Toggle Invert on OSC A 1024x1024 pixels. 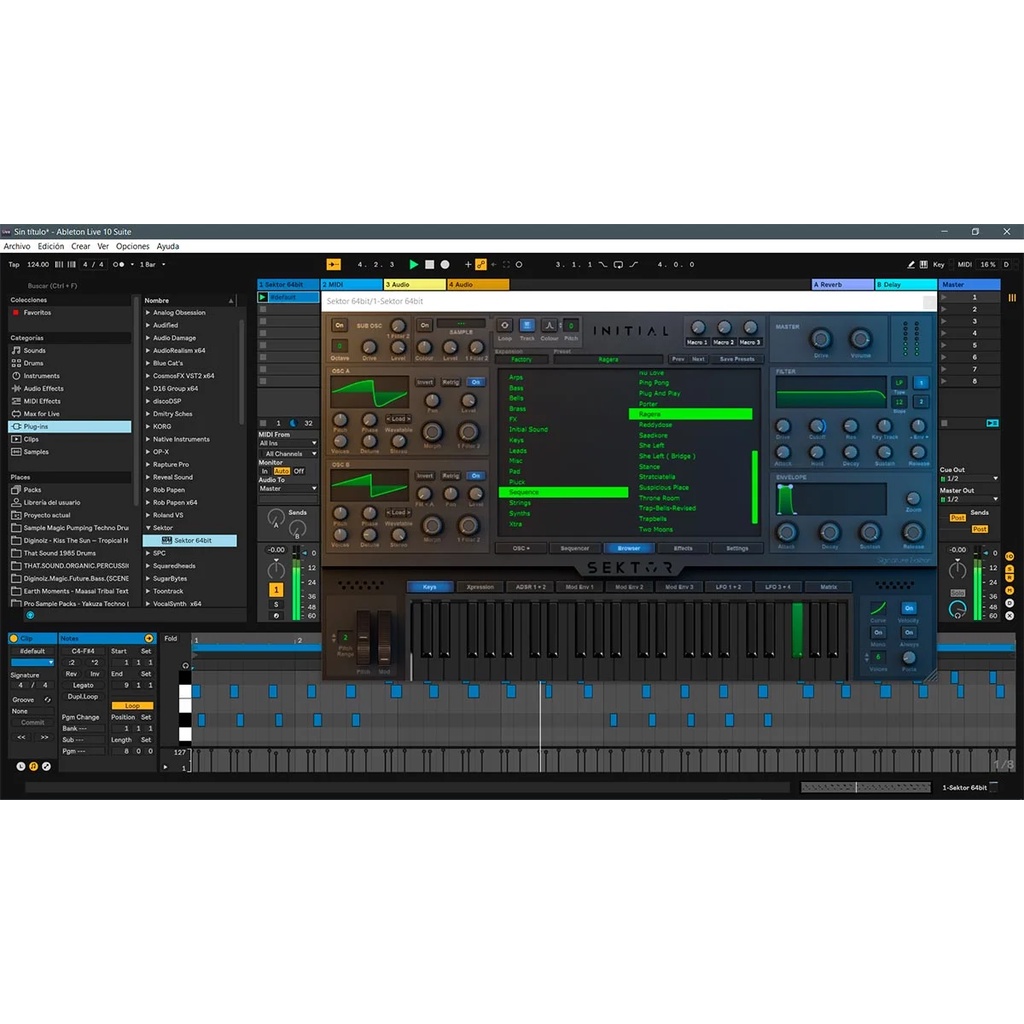click(x=425, y=383)
